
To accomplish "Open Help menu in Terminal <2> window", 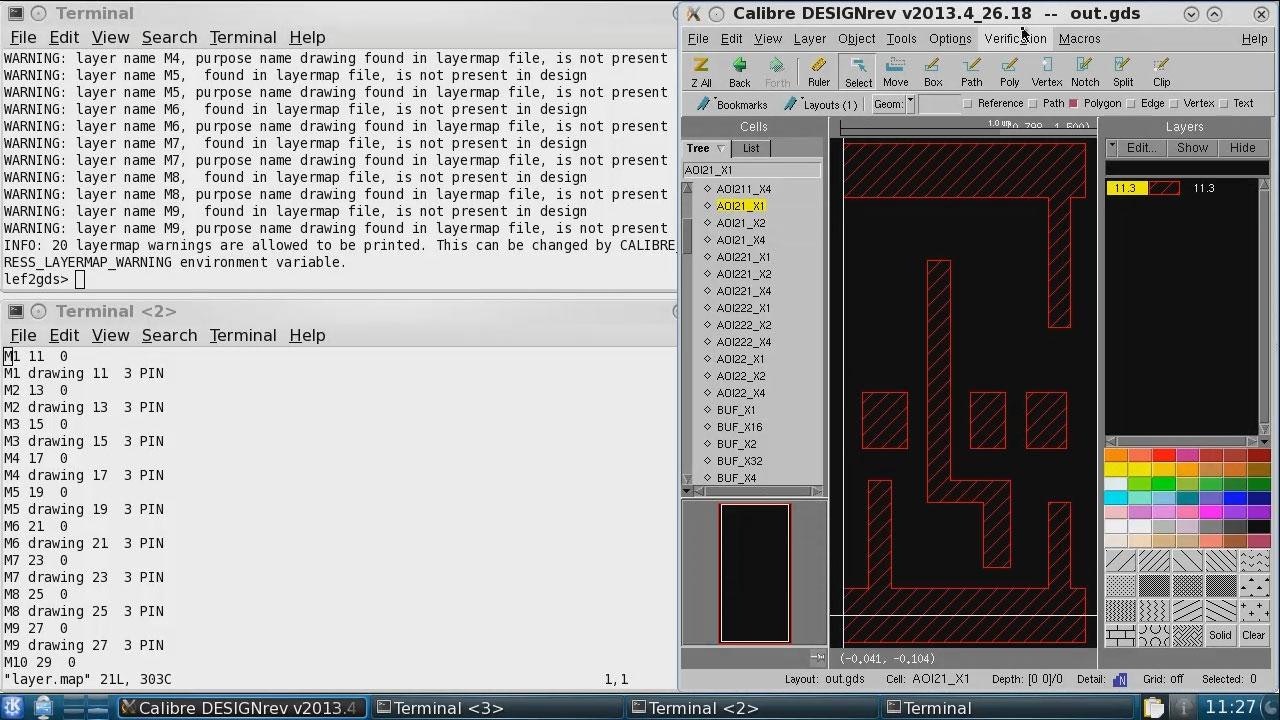I will pyautogui.click(x=307, y=335).
